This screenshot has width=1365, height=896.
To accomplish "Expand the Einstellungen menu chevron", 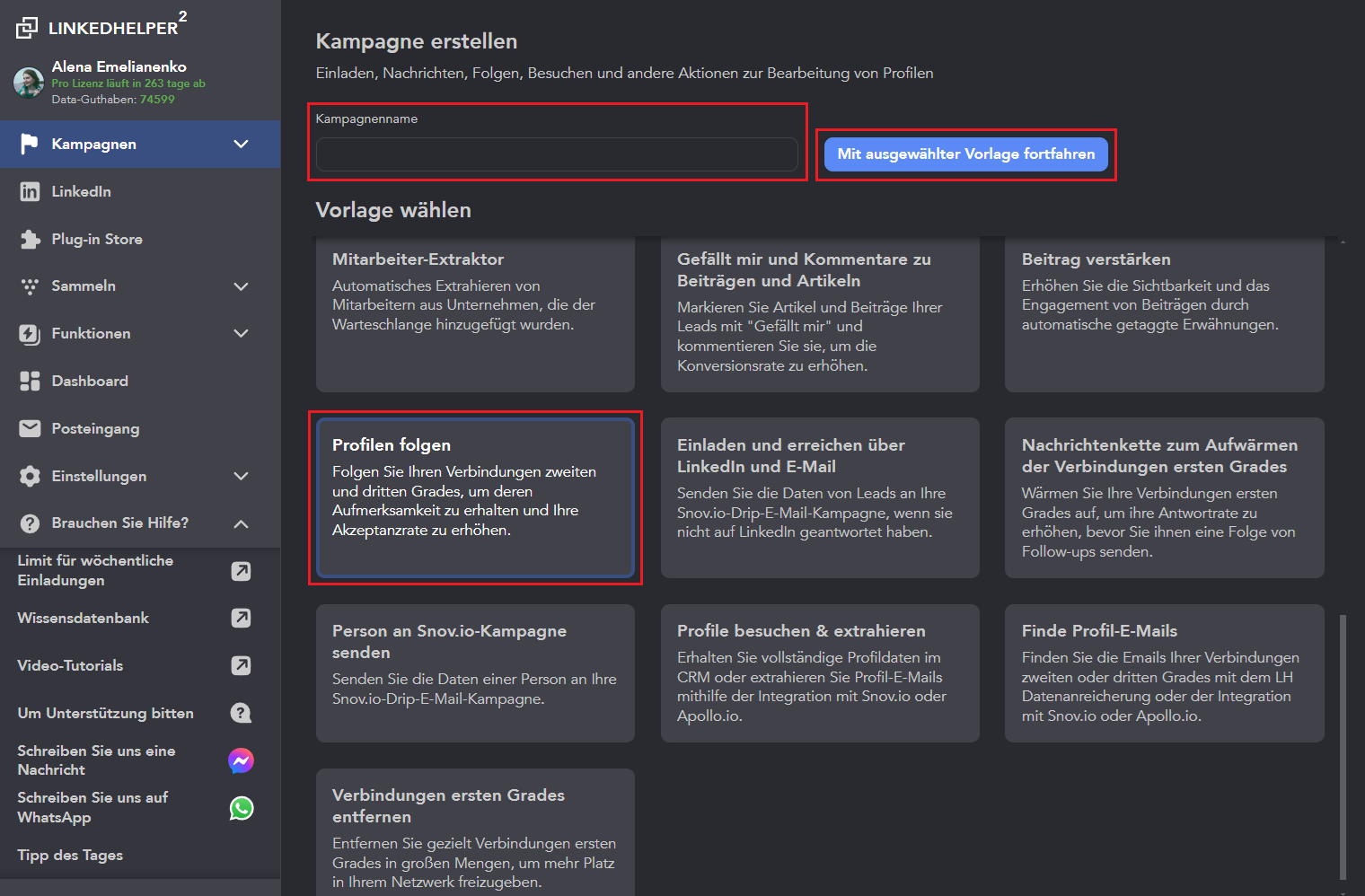I will coord(241,476).
